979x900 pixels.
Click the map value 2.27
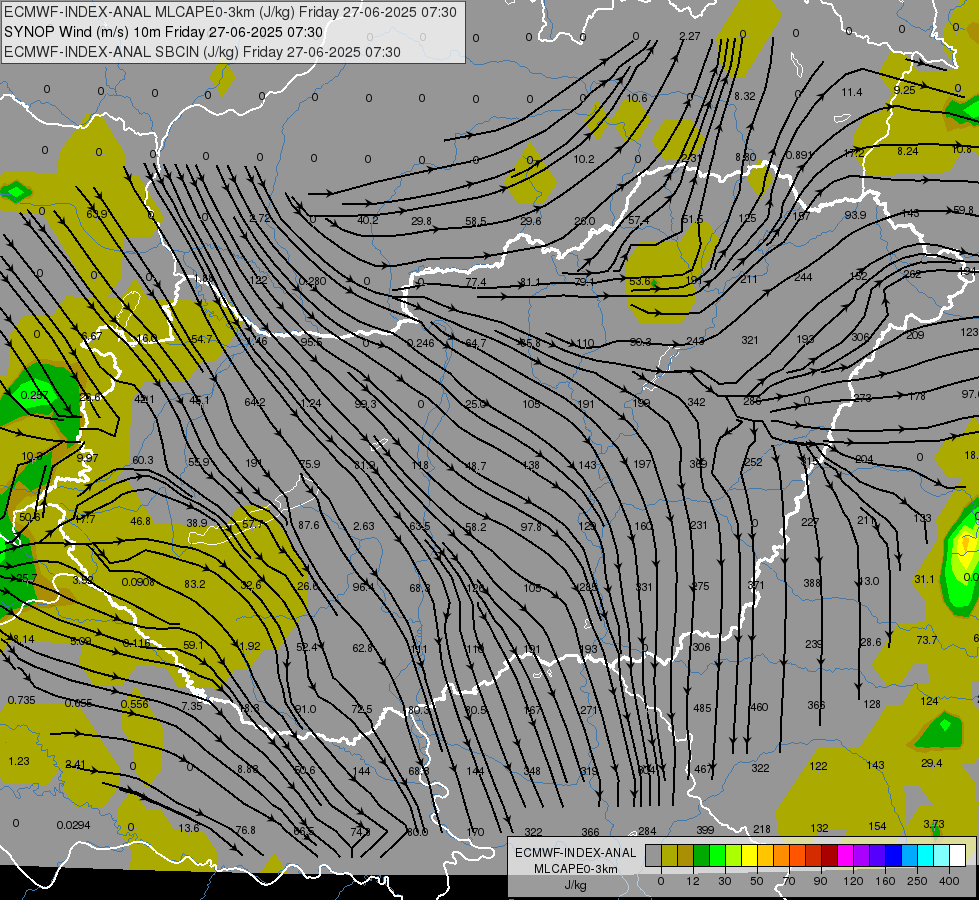[689, 36]
